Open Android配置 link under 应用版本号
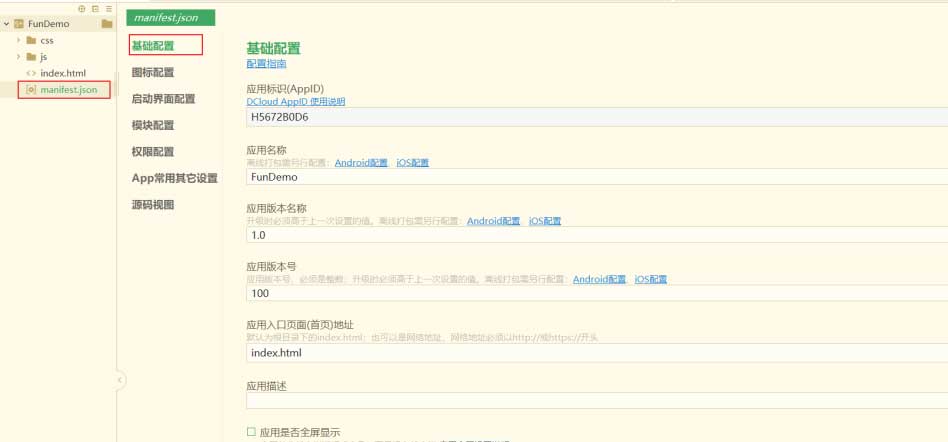The image size is (948, 442). click(599, 279)
